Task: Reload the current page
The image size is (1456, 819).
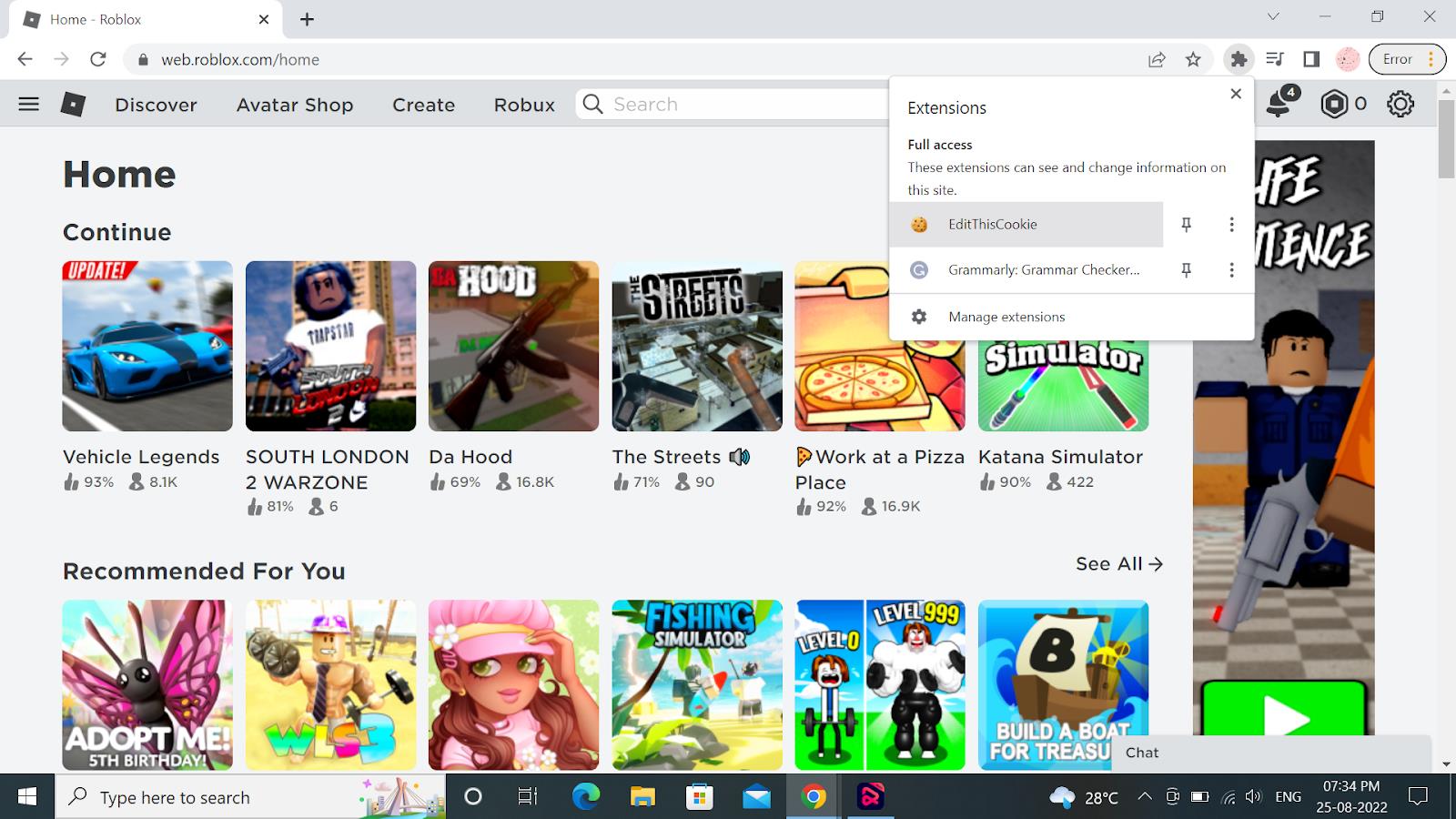Action: click(x=98, y=59)
